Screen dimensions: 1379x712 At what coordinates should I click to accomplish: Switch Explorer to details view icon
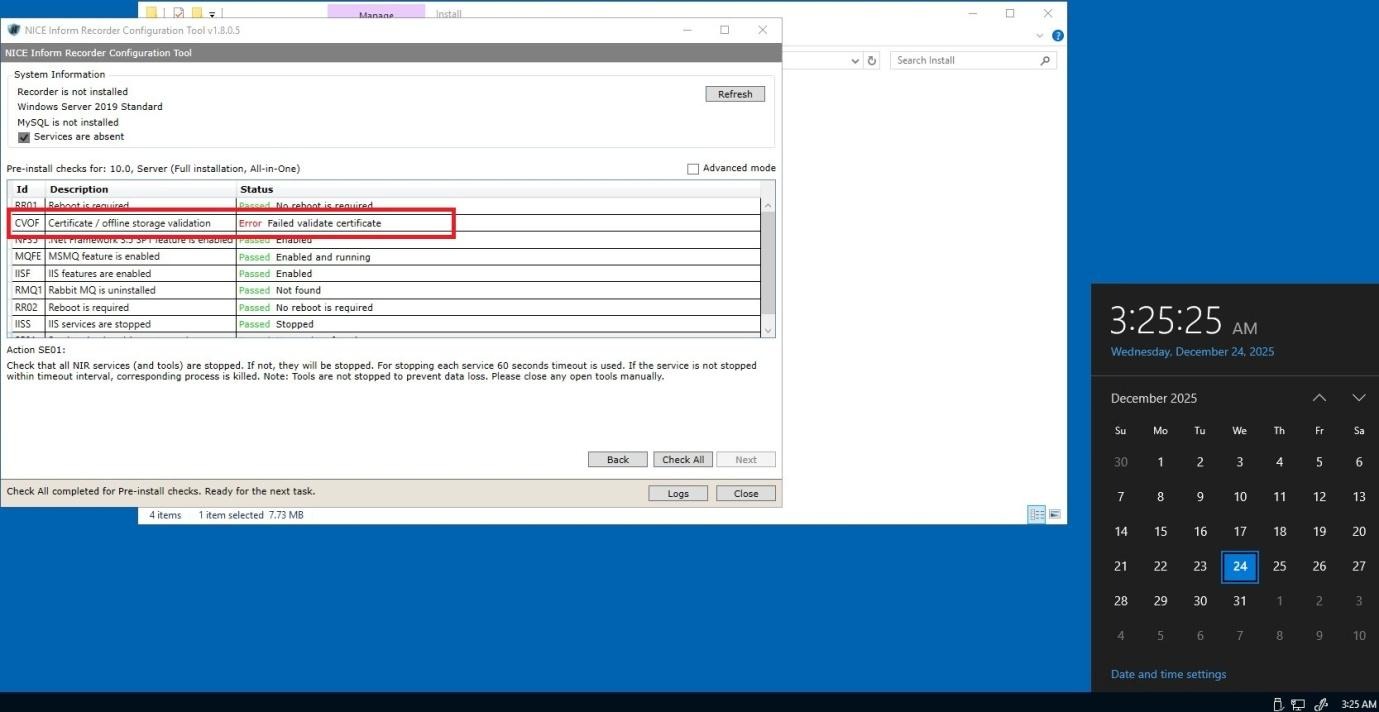coord(1037,514)
